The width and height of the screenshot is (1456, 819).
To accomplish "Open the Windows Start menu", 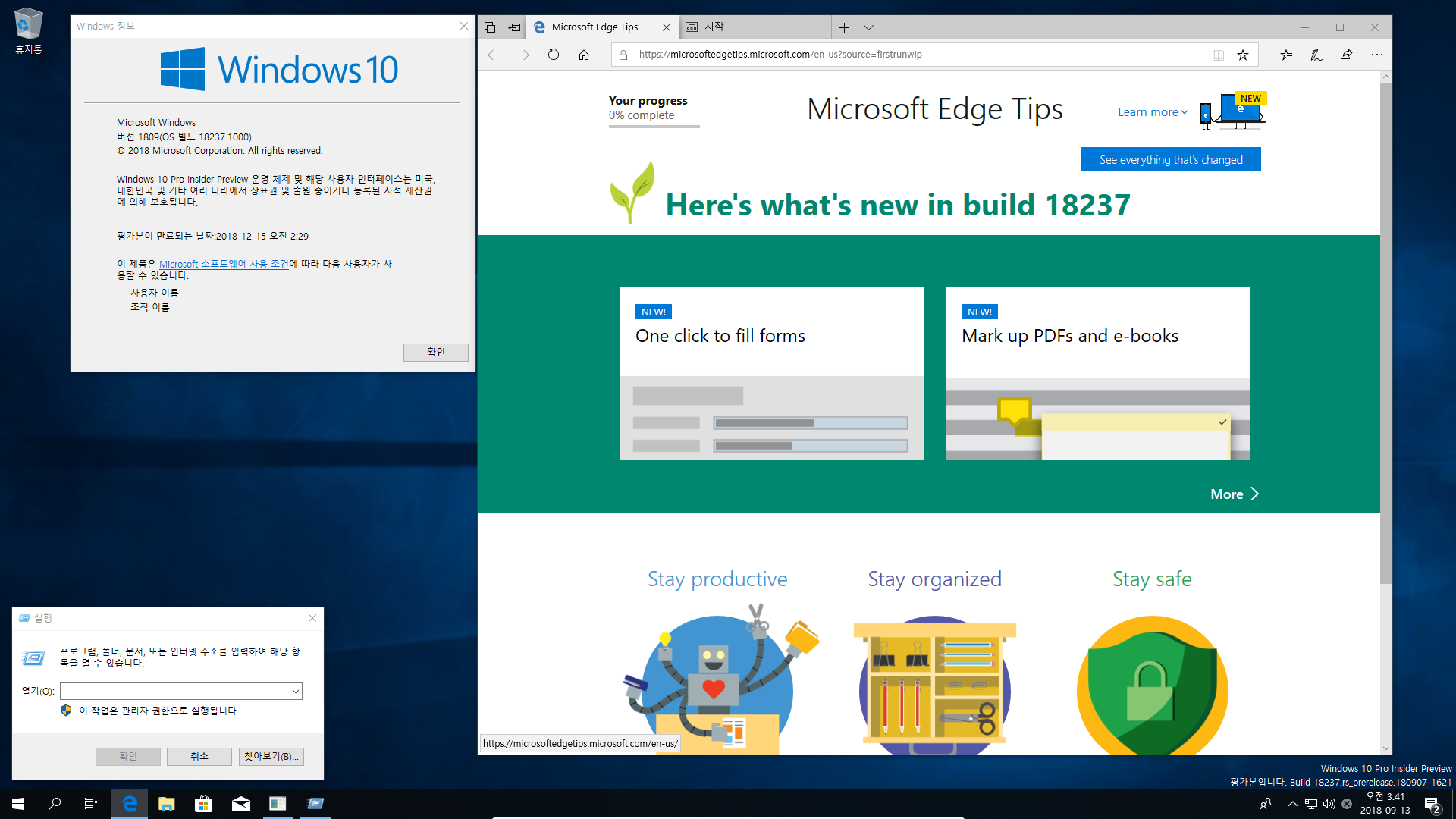I will (18, 804).
